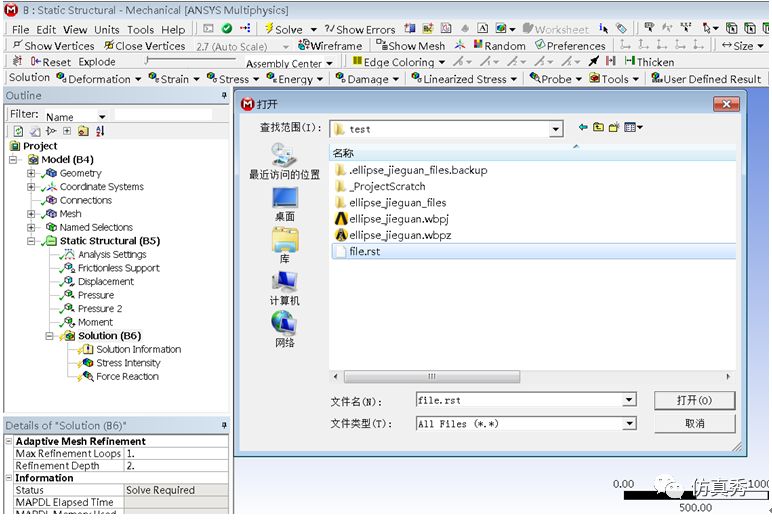Go to recent places shortcut
Screen dimensions: 772x521
(284, 162)
